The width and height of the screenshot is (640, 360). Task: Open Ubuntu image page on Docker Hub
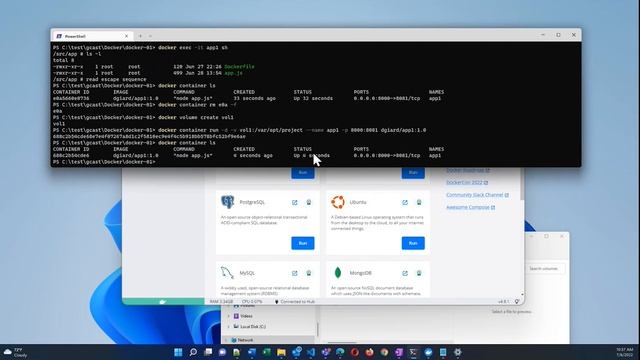coord(405,202)
